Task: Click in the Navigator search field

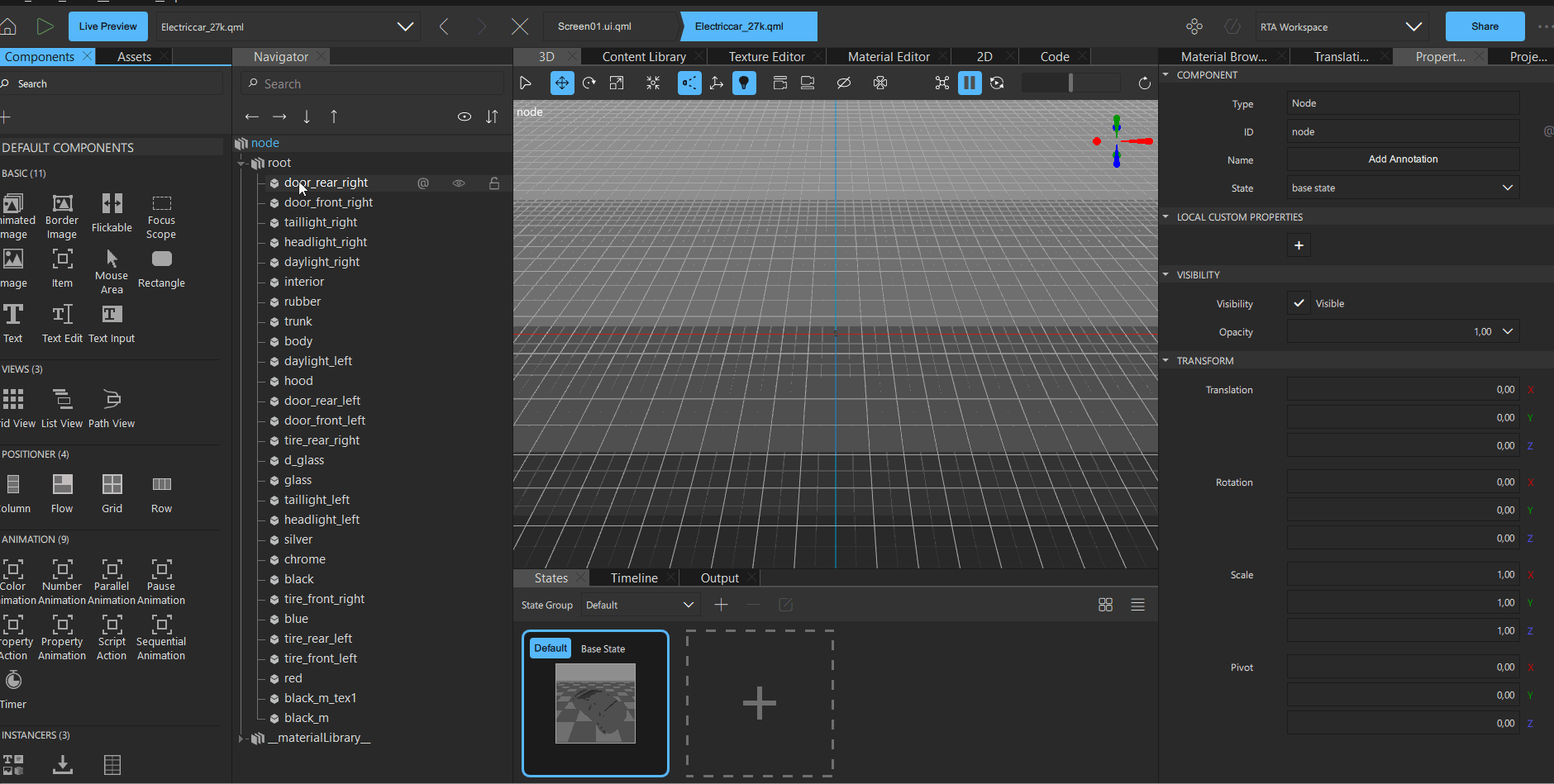Action: coord(372,83)
